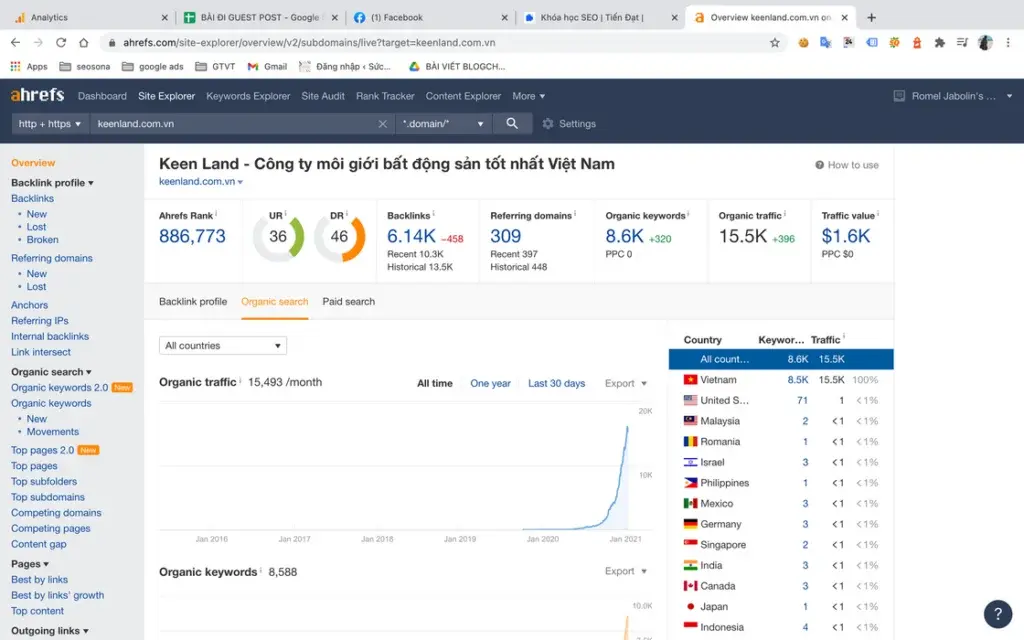Open the All countries dropdown
Image resolution: width=1024 pixels, height=640 pixels.
(222, 346)
